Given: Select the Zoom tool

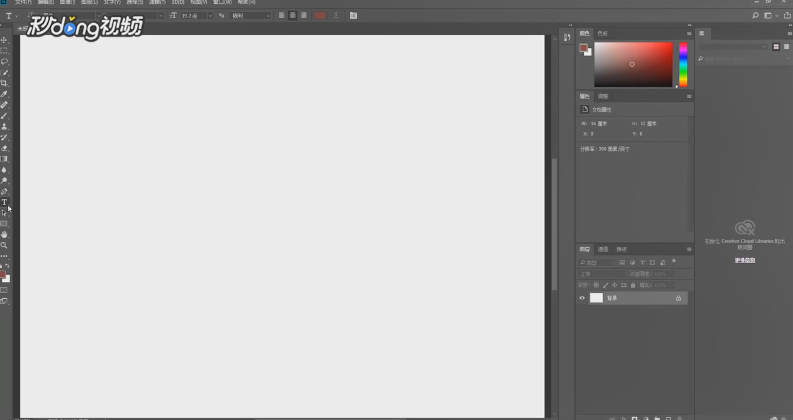Looking at the screenshot, I should click(4, 245).
